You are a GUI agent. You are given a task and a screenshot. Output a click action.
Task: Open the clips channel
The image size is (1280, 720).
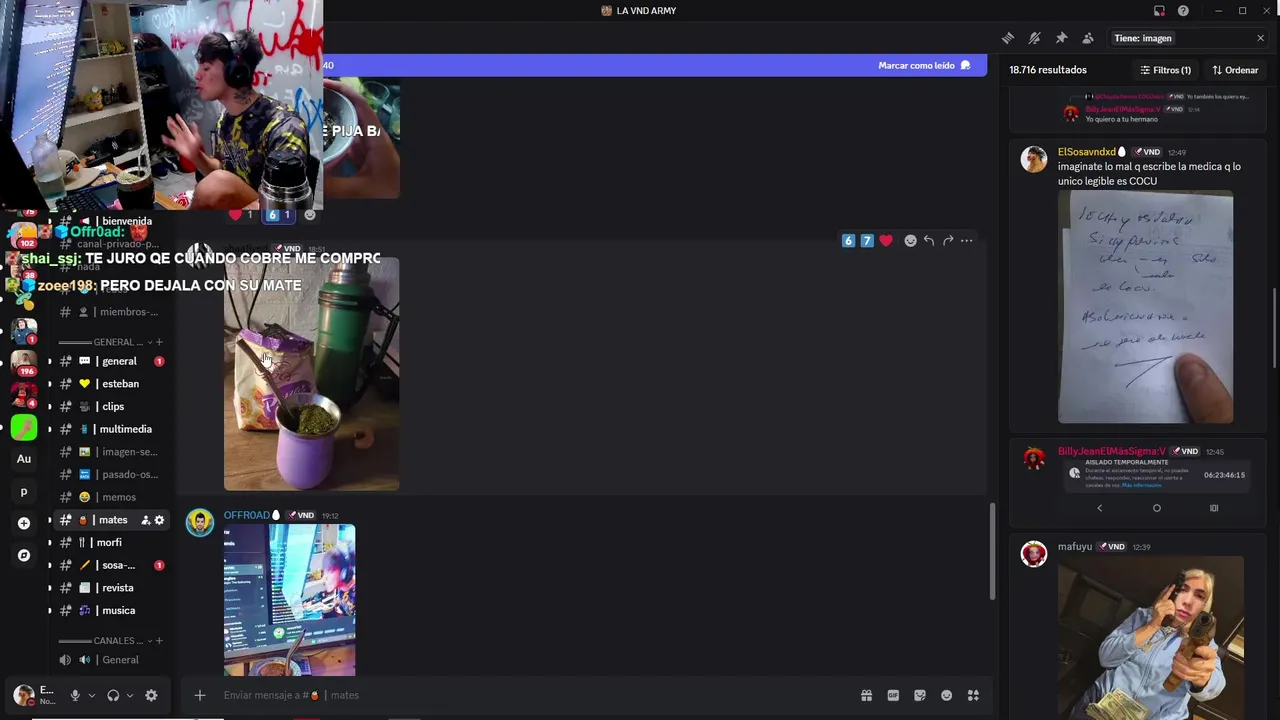110,407
